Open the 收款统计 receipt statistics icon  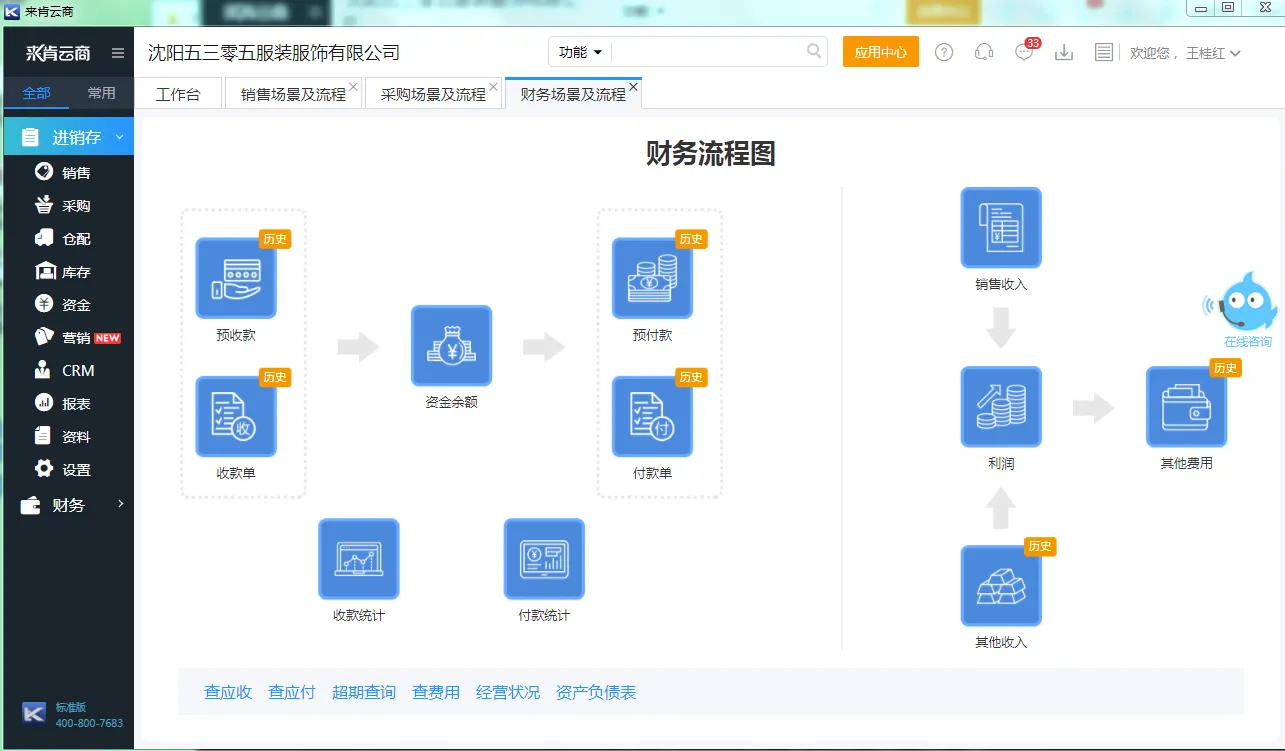tap(358, 558)
